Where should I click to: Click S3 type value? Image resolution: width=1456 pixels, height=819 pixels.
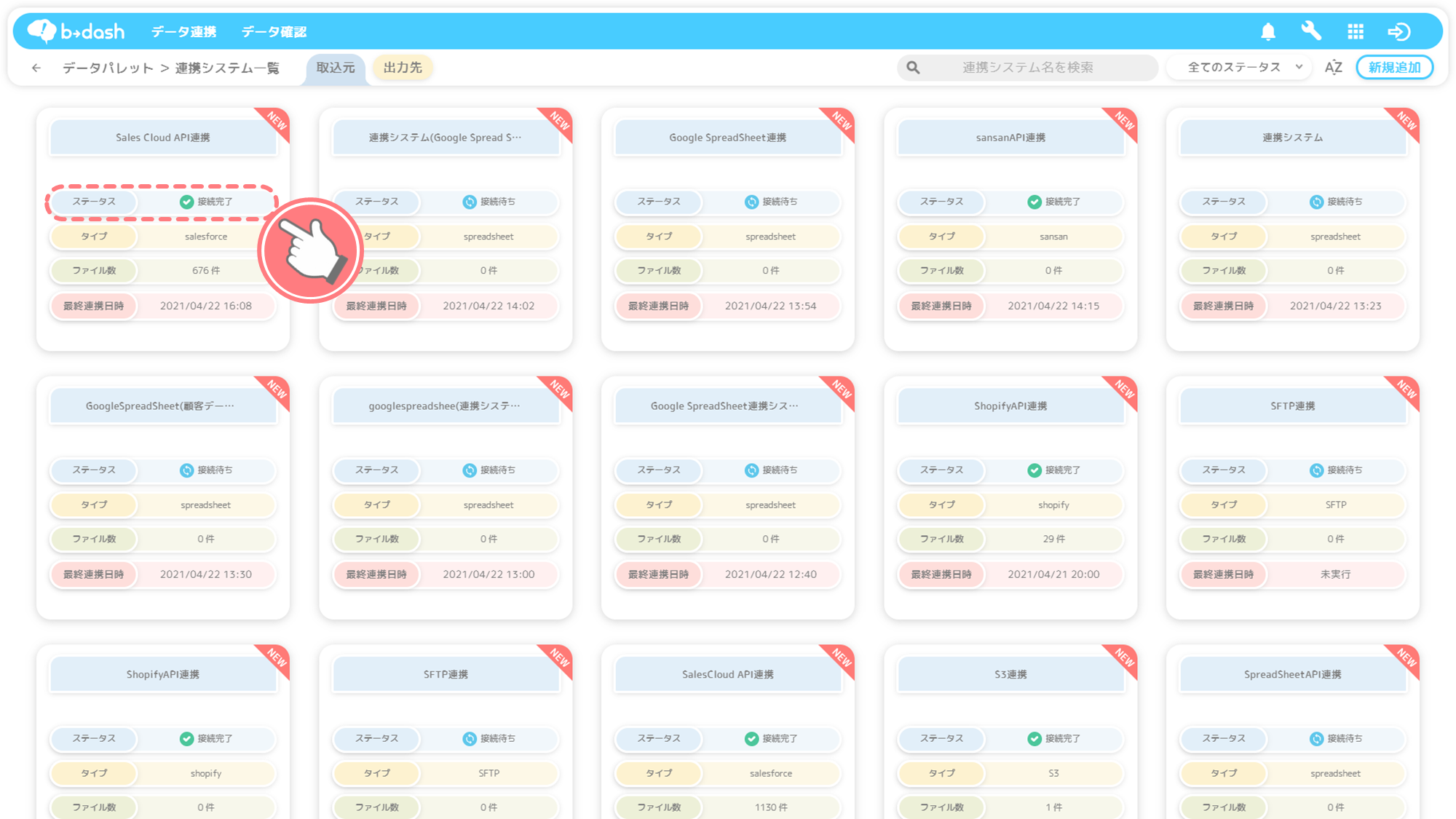tap(1053, 773)
